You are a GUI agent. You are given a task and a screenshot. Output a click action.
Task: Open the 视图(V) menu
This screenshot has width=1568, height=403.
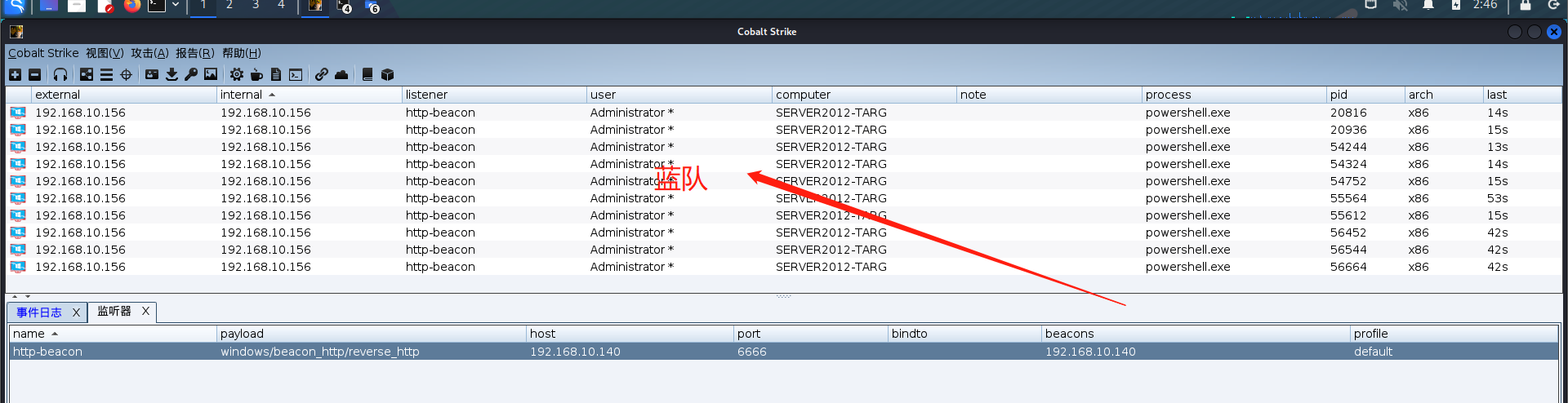105,53
